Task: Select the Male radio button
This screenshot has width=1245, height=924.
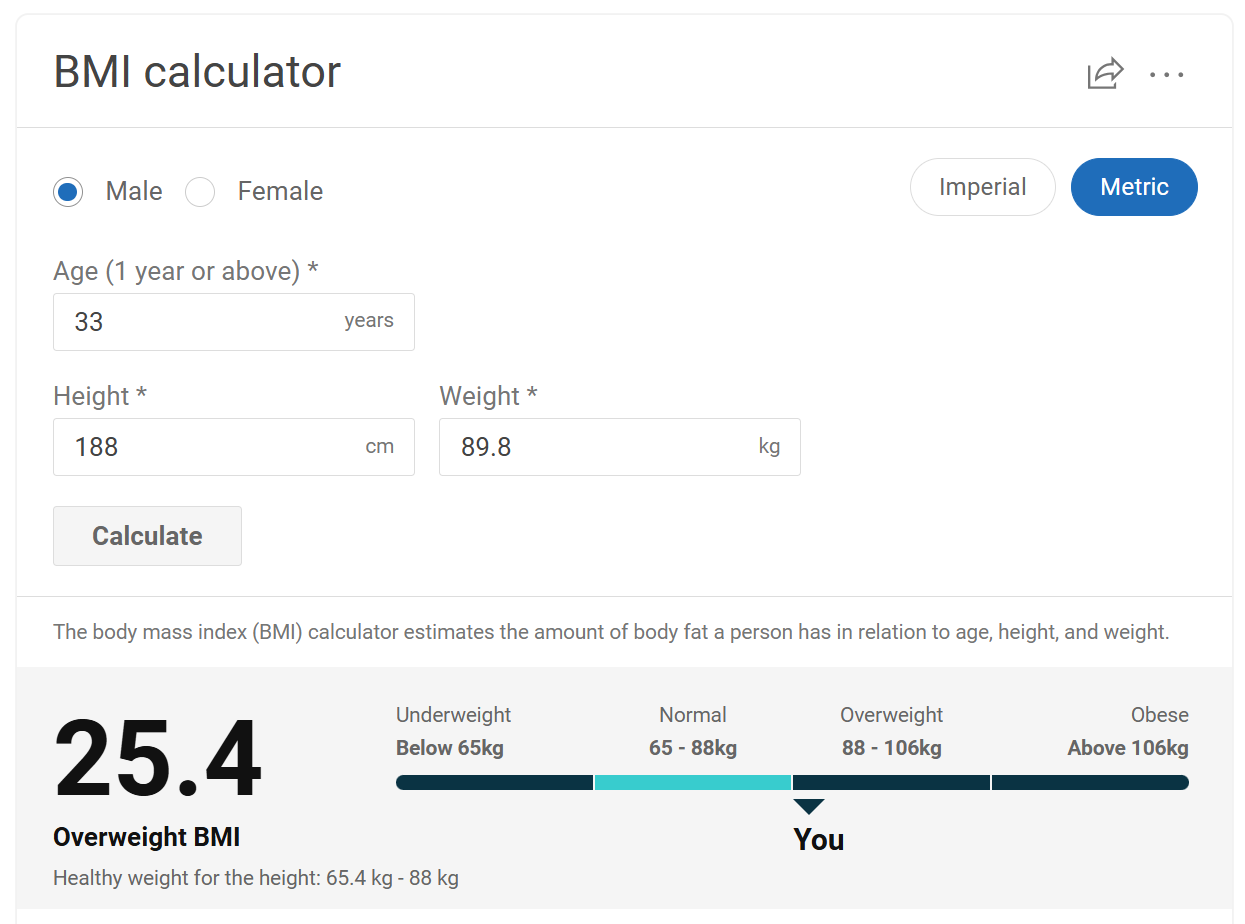Action: pyautogui.click(x=68, y=192)
